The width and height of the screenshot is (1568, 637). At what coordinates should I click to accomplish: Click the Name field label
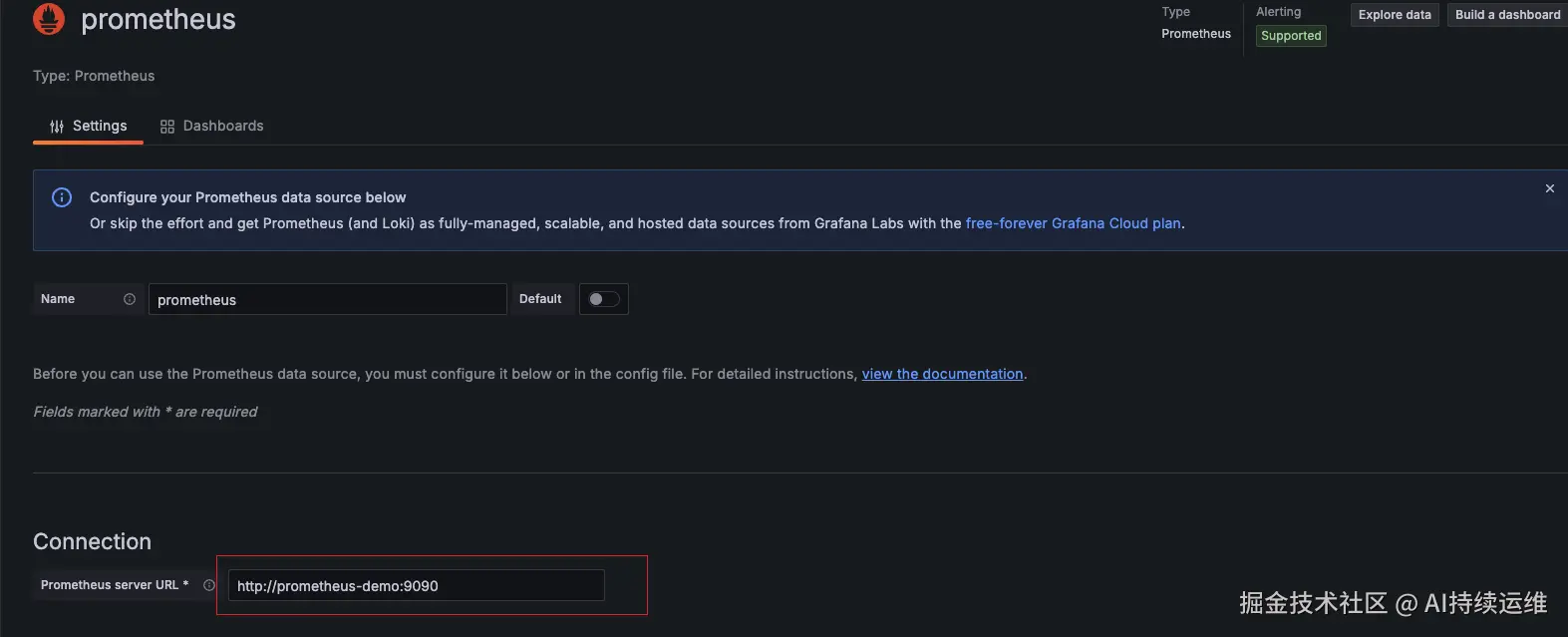click(58, 299)
